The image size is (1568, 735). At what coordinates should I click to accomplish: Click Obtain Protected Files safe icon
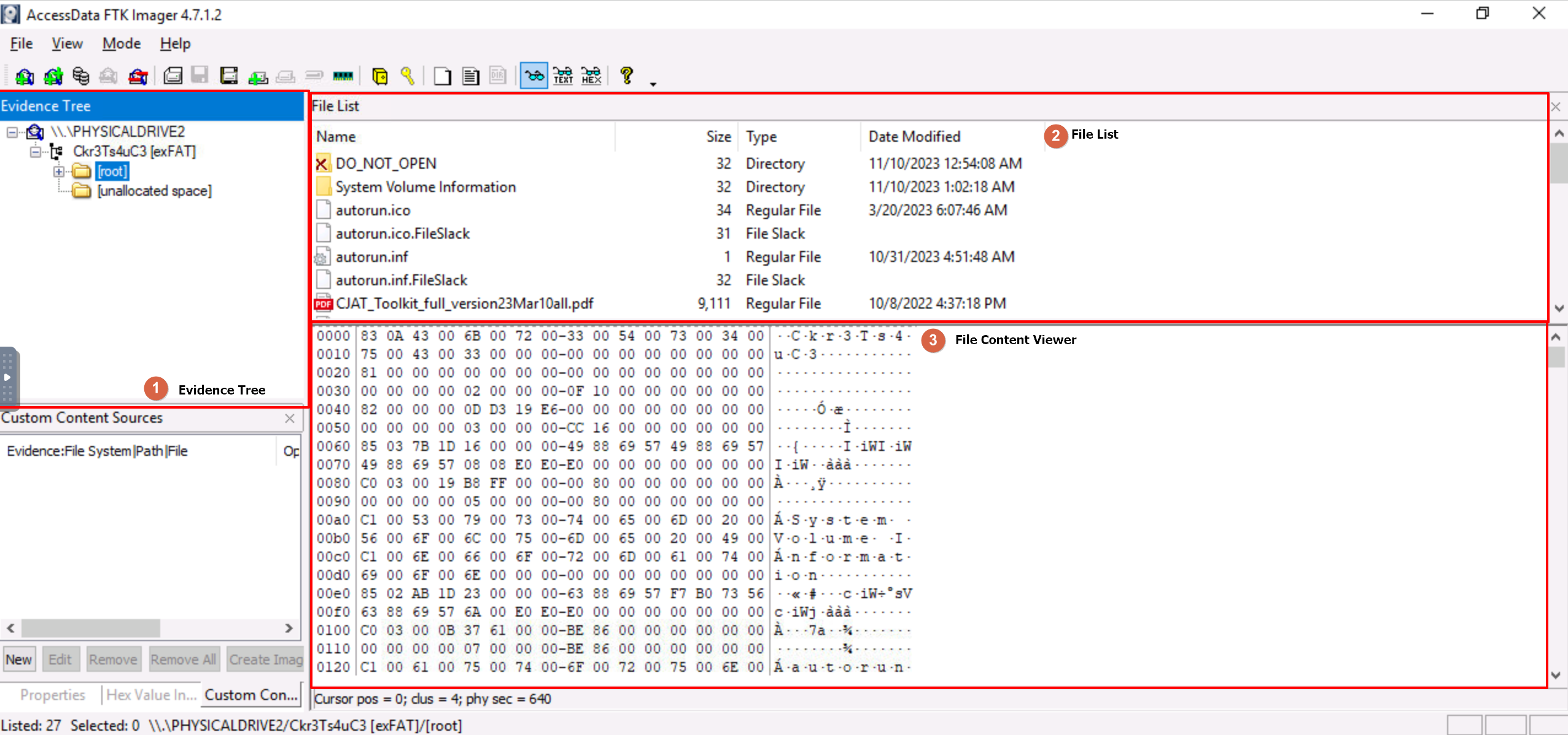[x=380, y=76]
